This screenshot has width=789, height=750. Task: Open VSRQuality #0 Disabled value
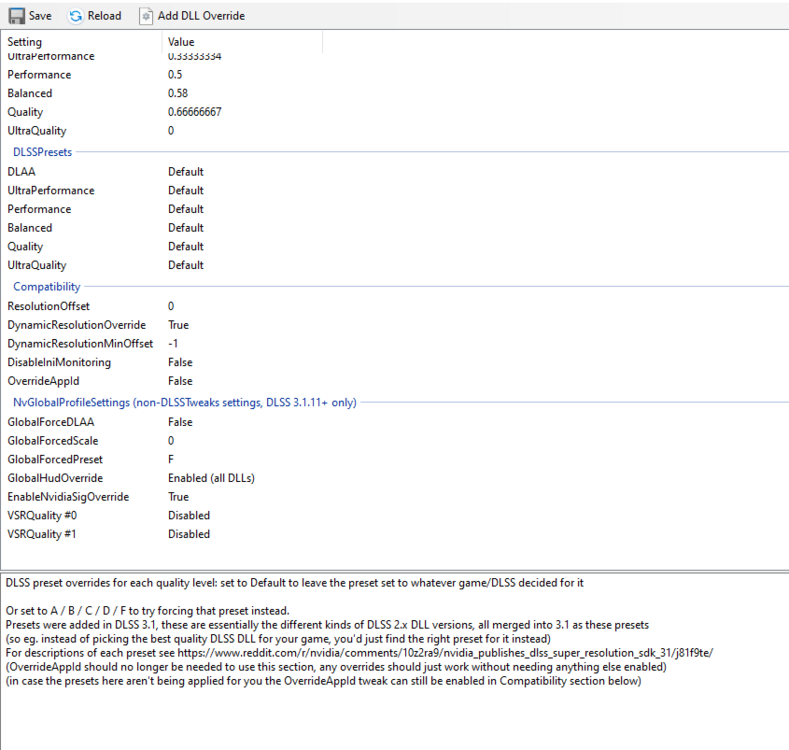point(189,515)
